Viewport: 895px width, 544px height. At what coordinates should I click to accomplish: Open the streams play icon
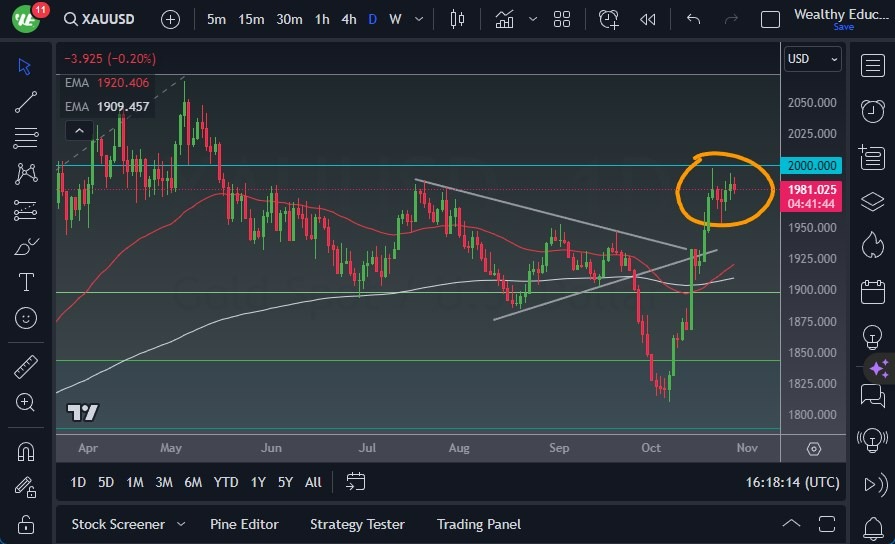tap(875, 485)
